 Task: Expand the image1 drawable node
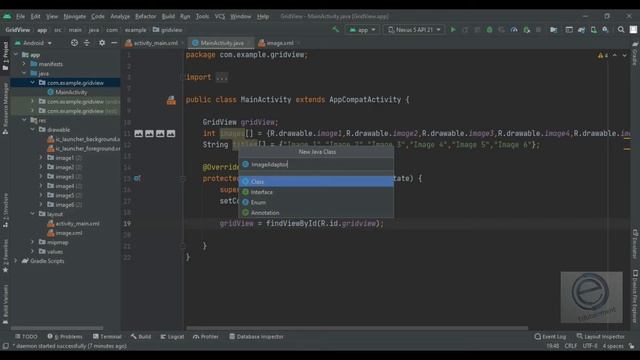[x=41, y=158]
